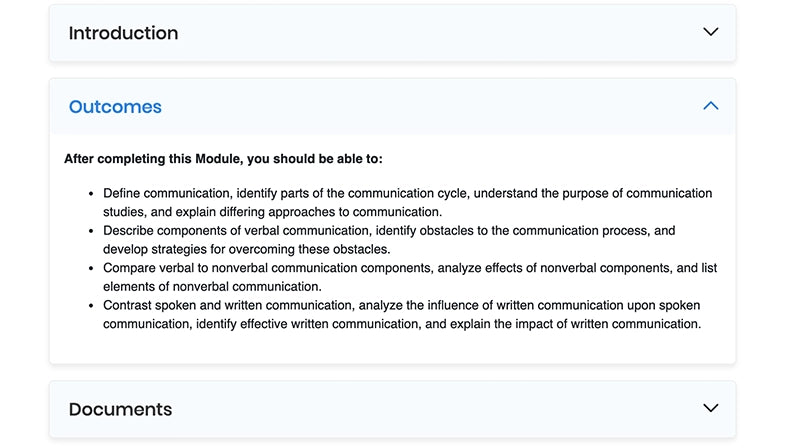
Task: Click the bullet dot before 'Describe components'
Action: (91, 231)
